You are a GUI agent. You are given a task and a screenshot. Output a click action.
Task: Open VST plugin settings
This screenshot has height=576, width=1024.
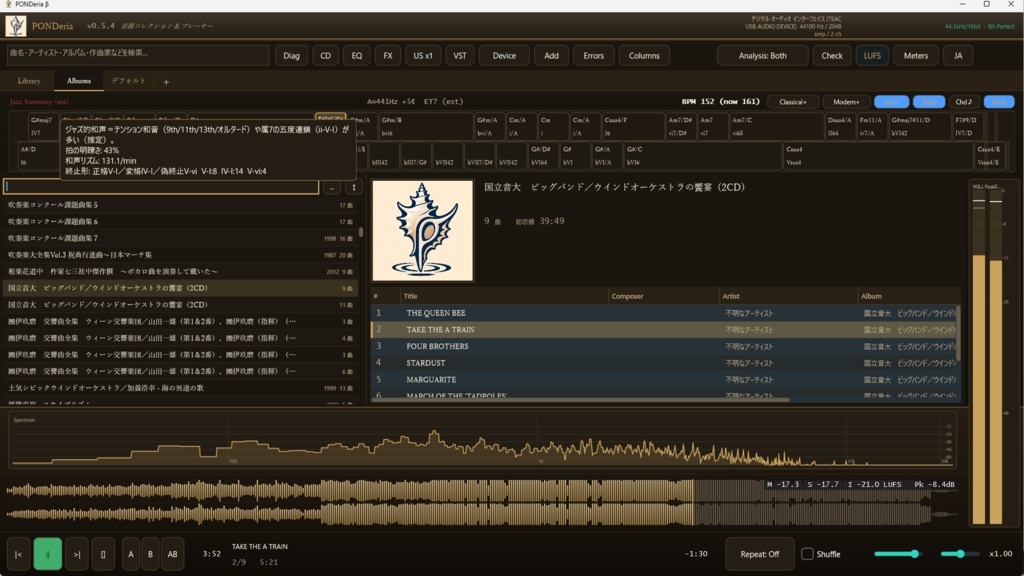pos(460,56)
